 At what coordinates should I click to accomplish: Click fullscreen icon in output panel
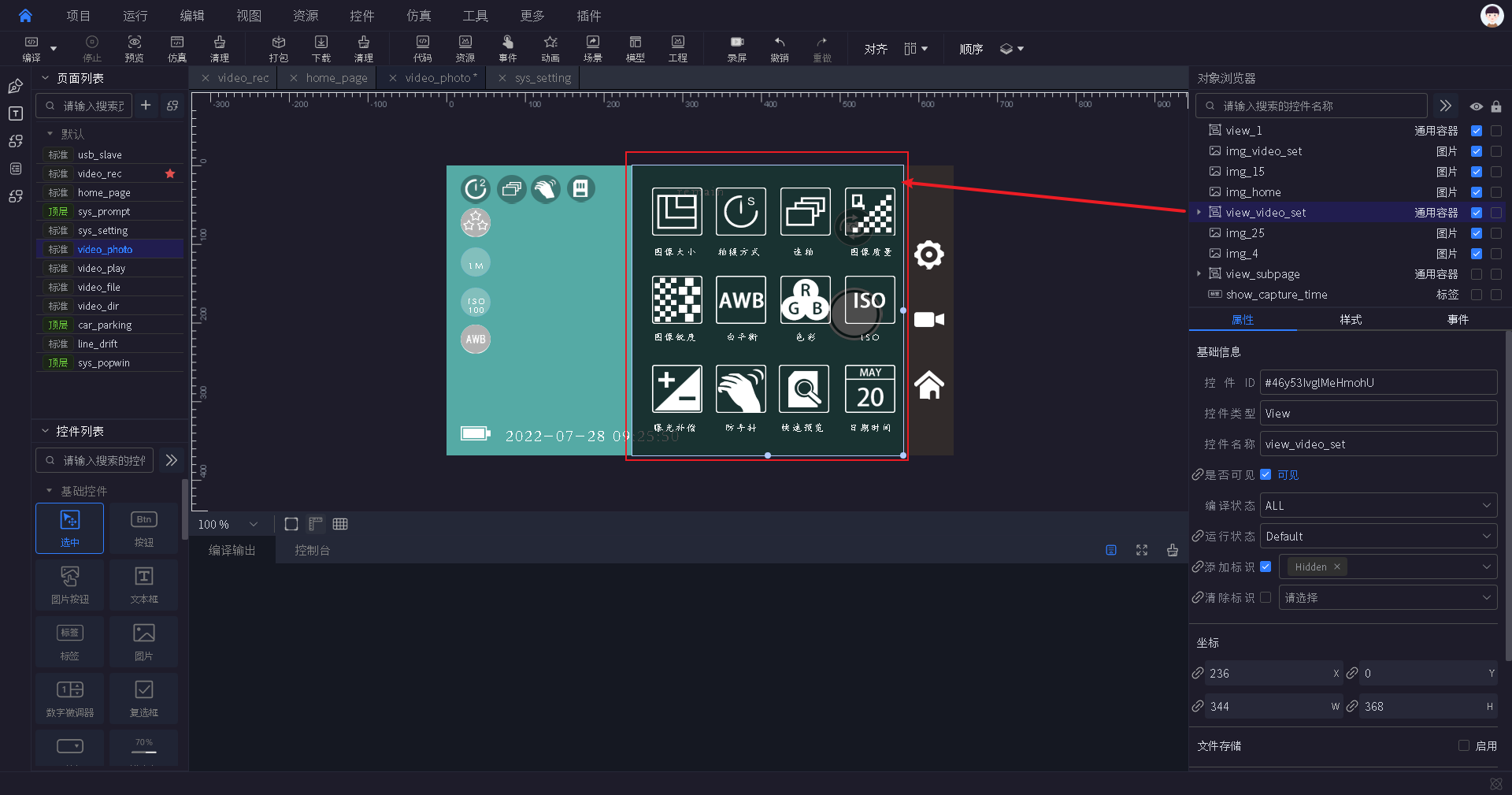pos(1142,550)
